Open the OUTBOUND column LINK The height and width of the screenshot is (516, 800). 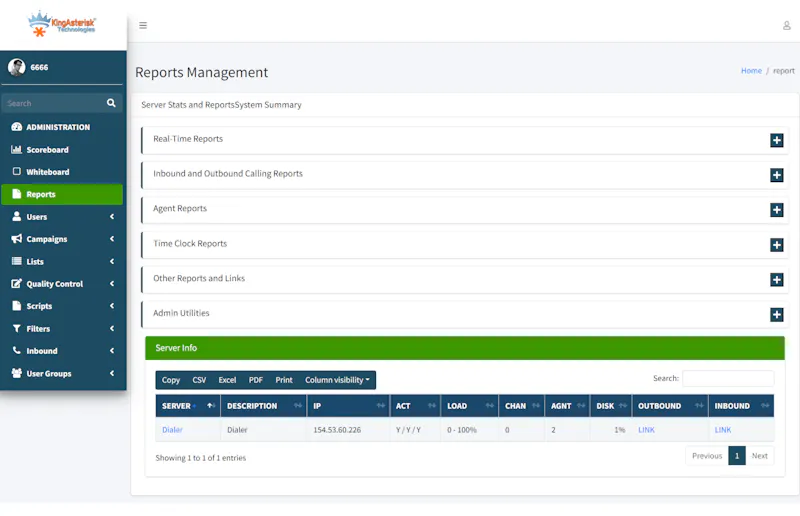[646, 430]
